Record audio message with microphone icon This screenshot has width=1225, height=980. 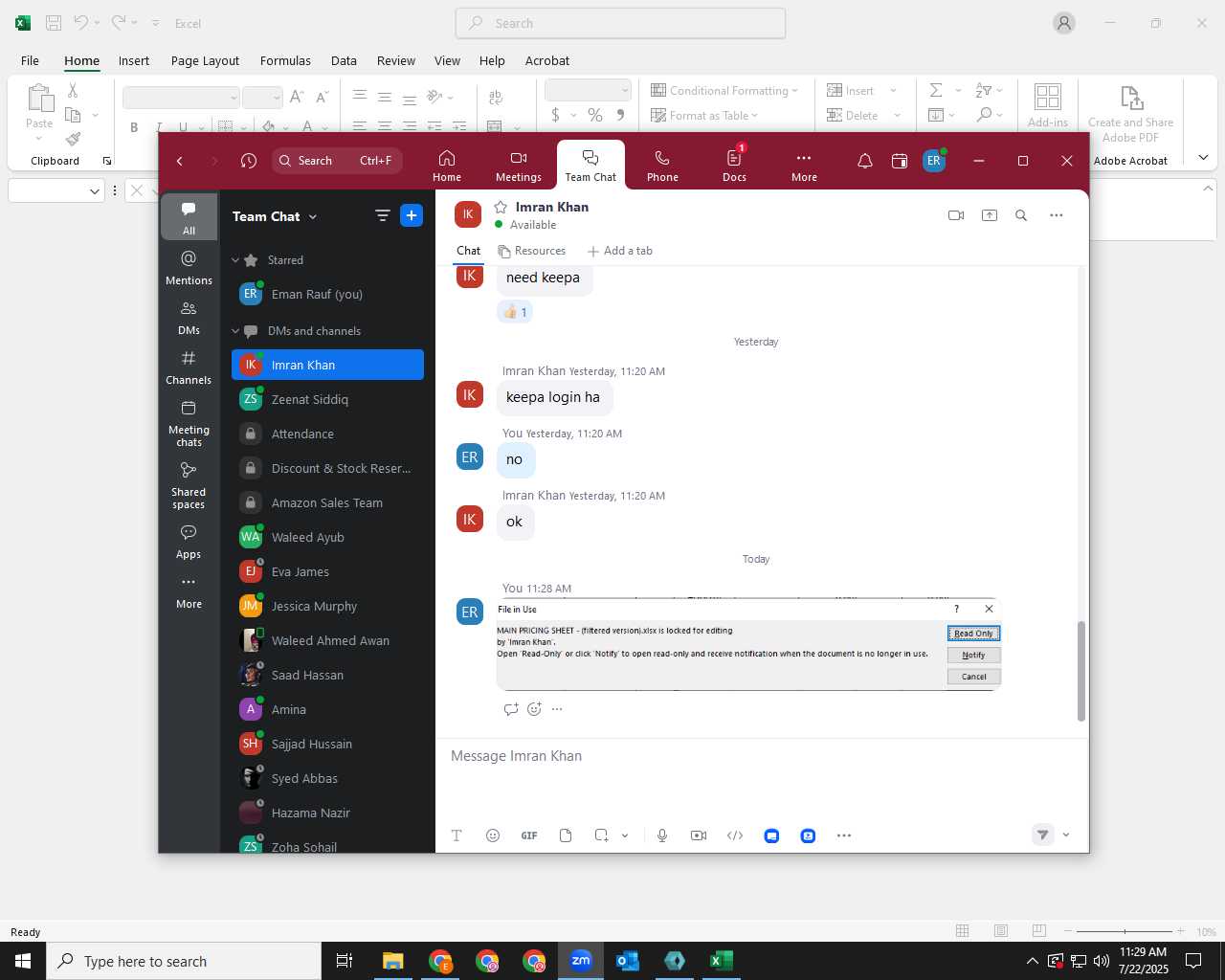[x=662, y=835]
